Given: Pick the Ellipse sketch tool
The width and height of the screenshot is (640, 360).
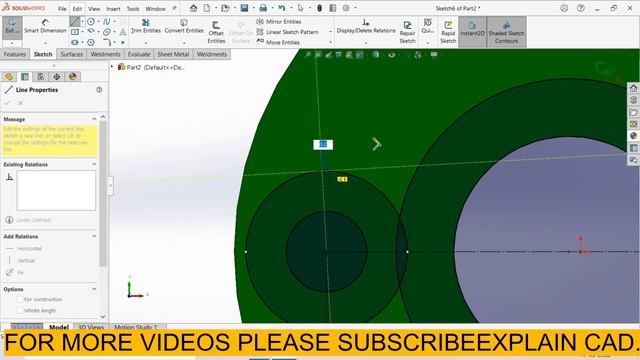Looking at the screenshot, I should tap(107, 32).
